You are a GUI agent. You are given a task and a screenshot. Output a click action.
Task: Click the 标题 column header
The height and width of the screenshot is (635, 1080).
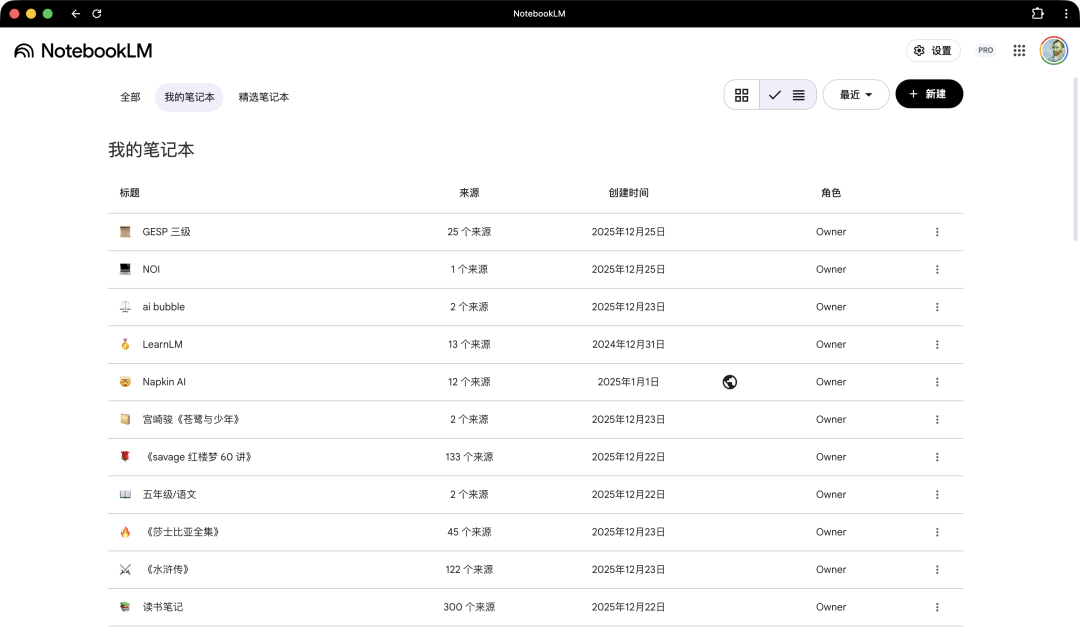point(129,193)
